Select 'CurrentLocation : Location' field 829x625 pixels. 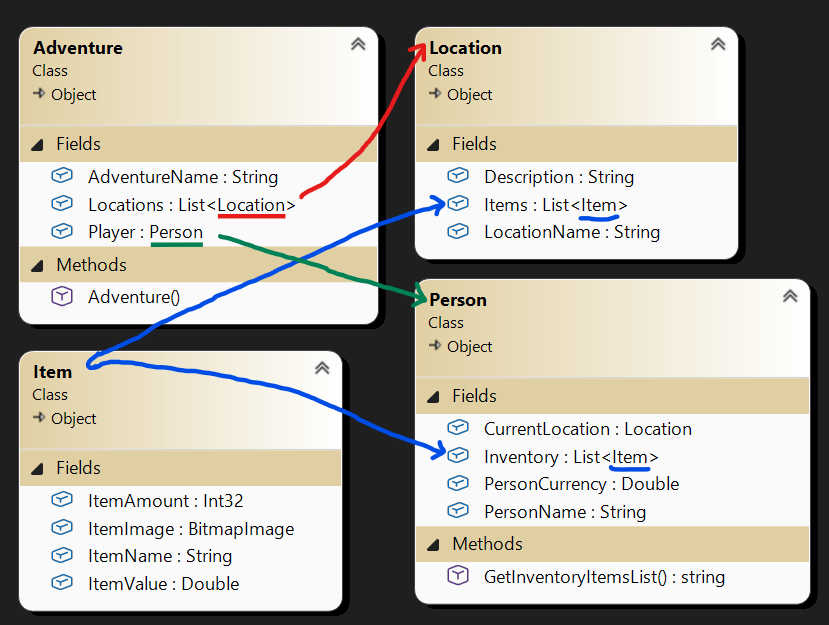[588, 429]
